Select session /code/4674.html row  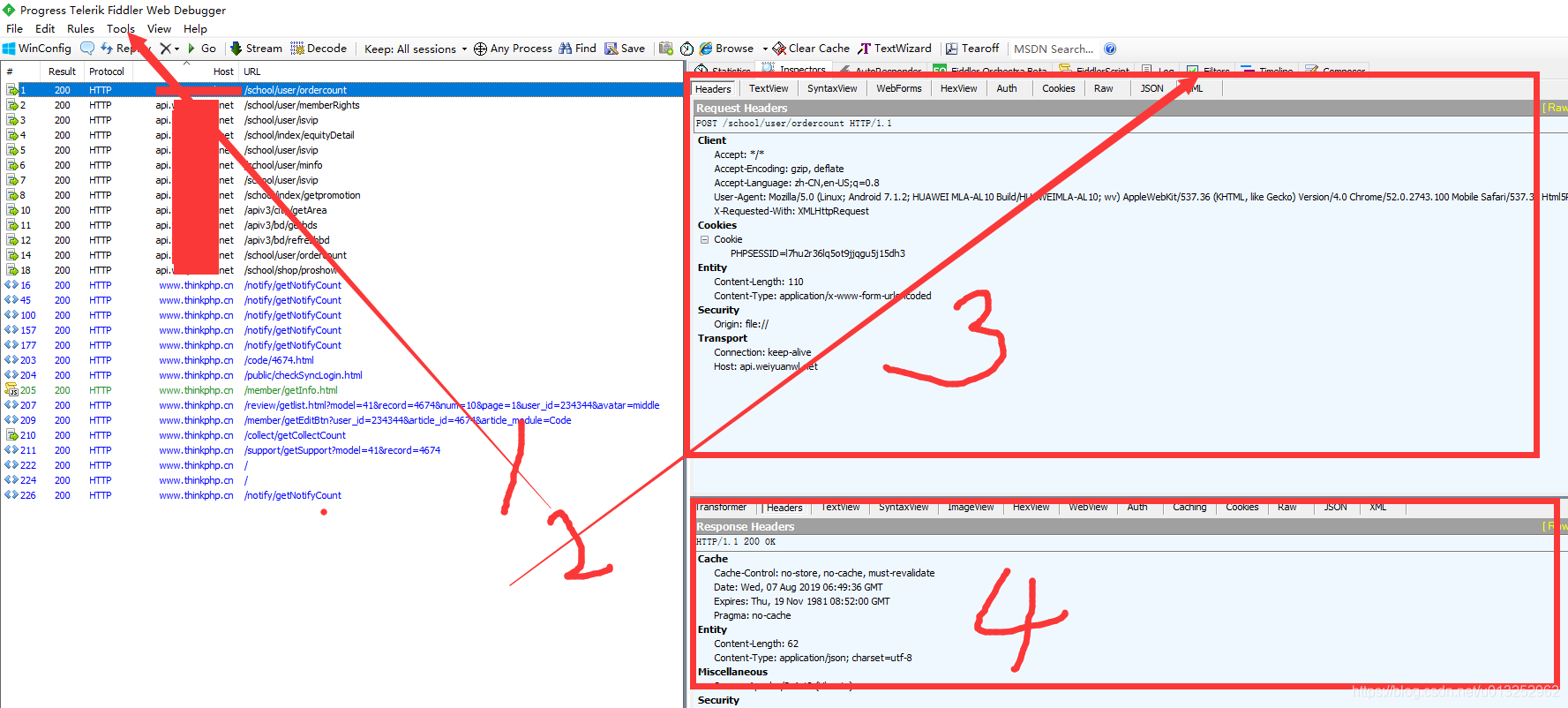342,360
